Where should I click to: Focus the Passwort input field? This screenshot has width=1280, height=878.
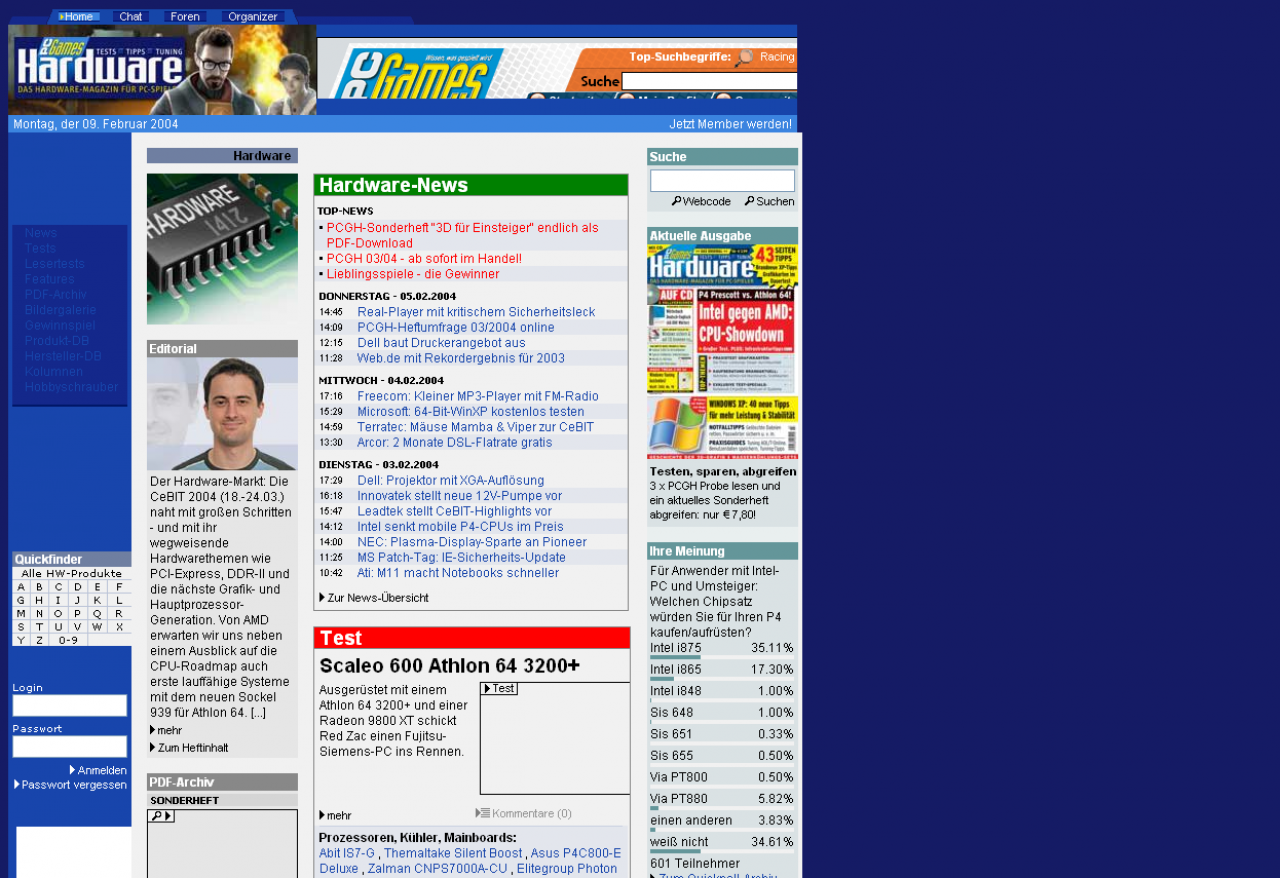(x=69, y=746)
